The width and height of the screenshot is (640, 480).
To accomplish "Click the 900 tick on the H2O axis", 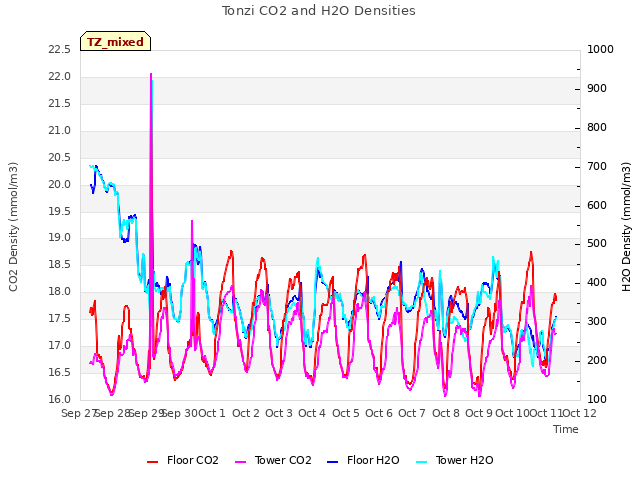I will [x=597, y=89].
